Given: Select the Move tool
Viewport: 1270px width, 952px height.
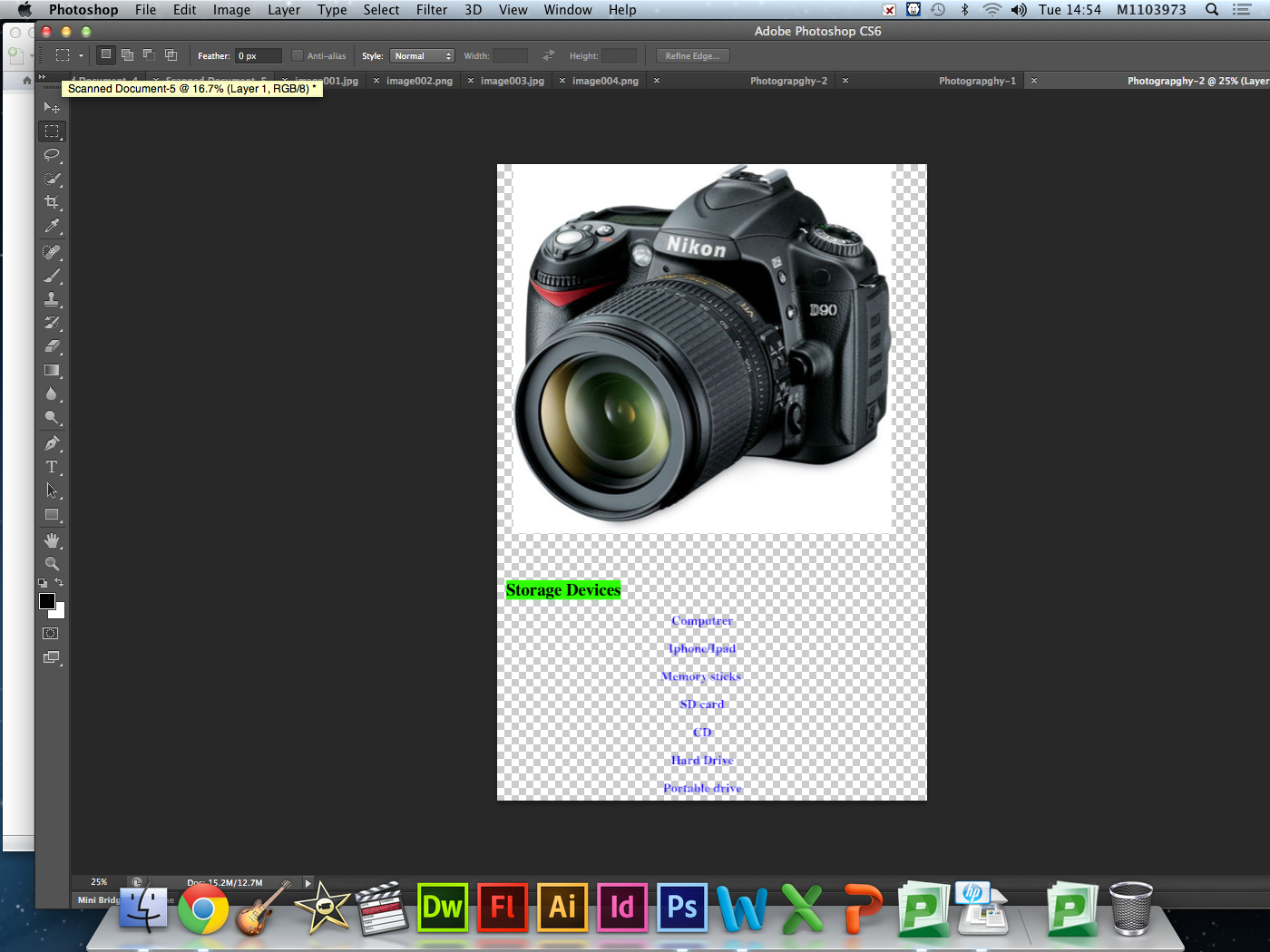Looking at the screenshot, I should click(52, 108).
